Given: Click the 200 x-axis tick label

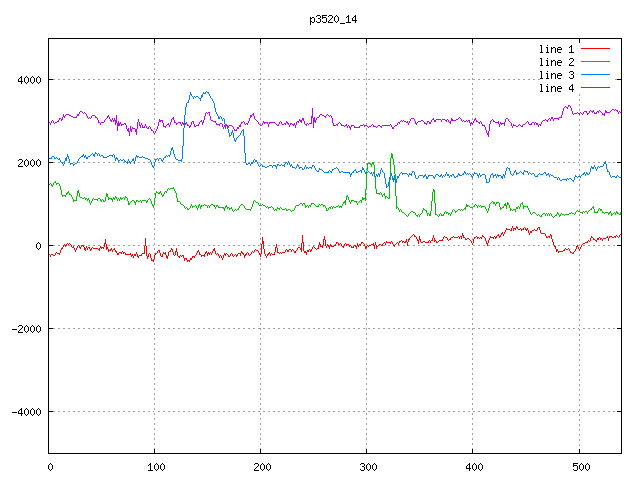Looking at the screenshot, I should [261, 466].
